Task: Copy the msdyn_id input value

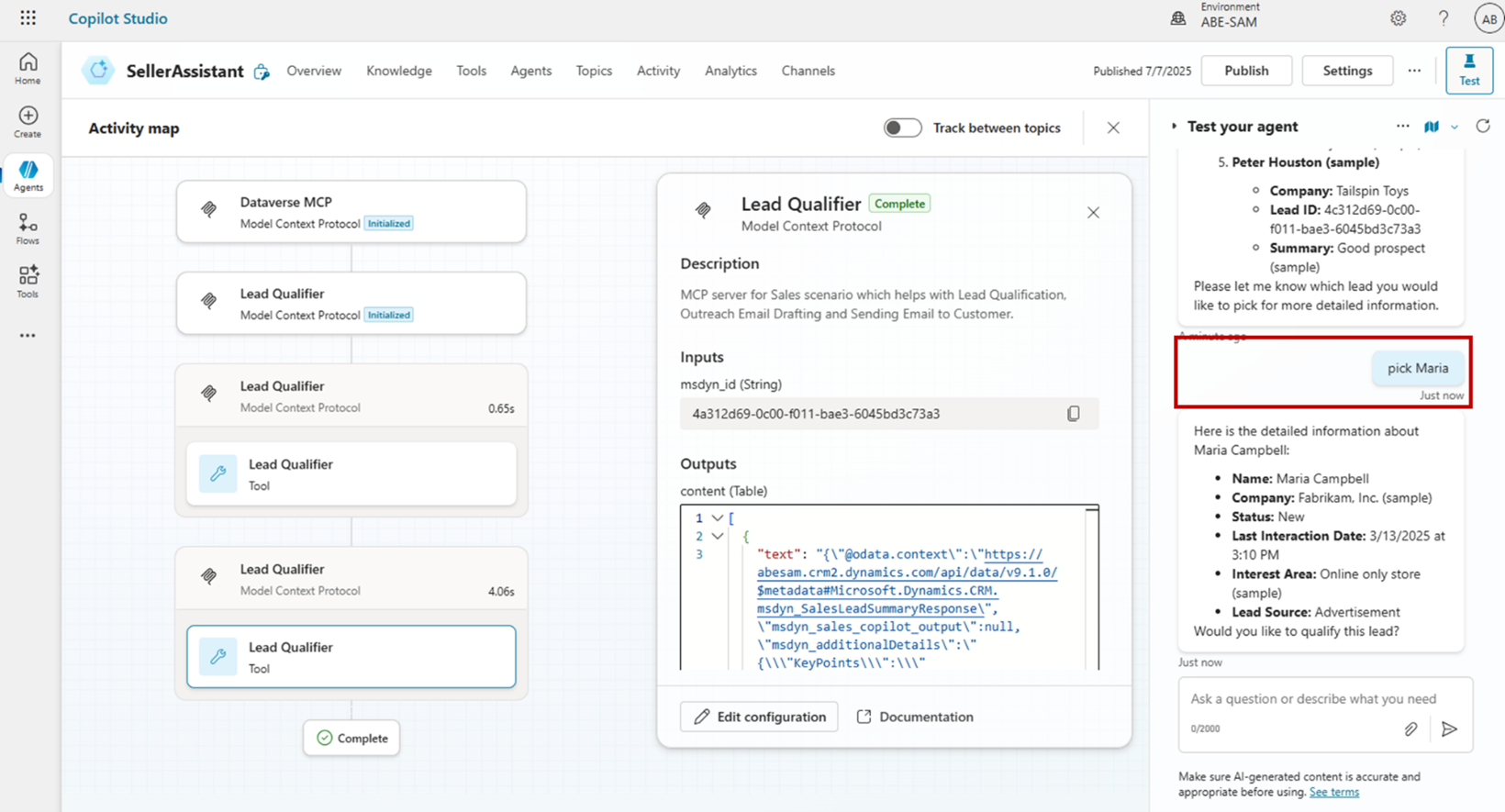Action: click(x=1073, y=414)
